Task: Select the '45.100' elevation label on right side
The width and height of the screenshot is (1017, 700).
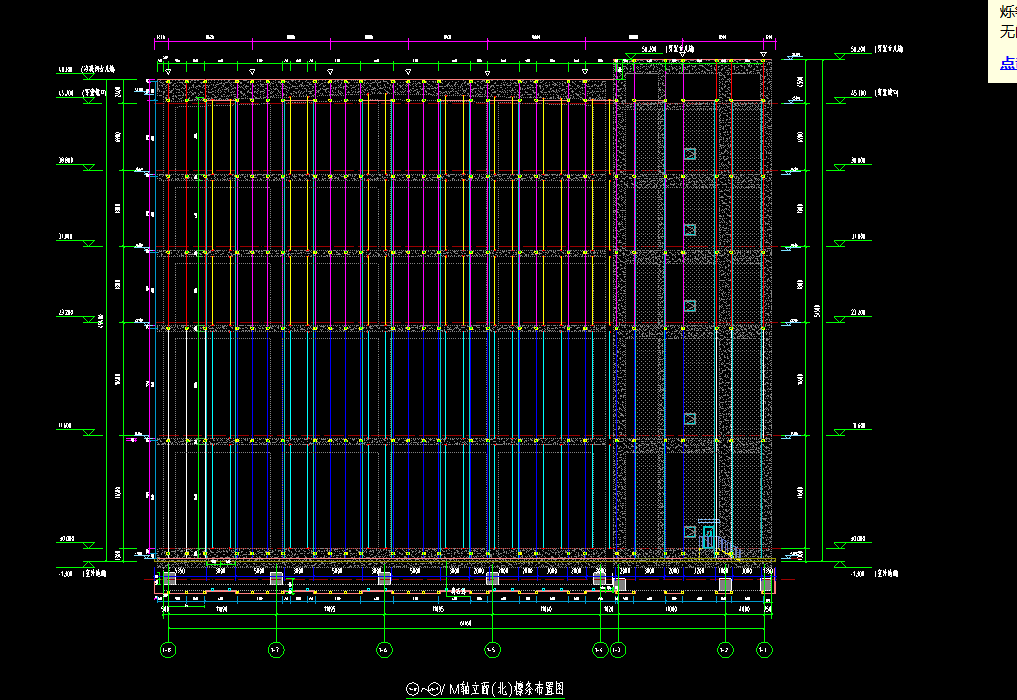Action: [857, 93]
